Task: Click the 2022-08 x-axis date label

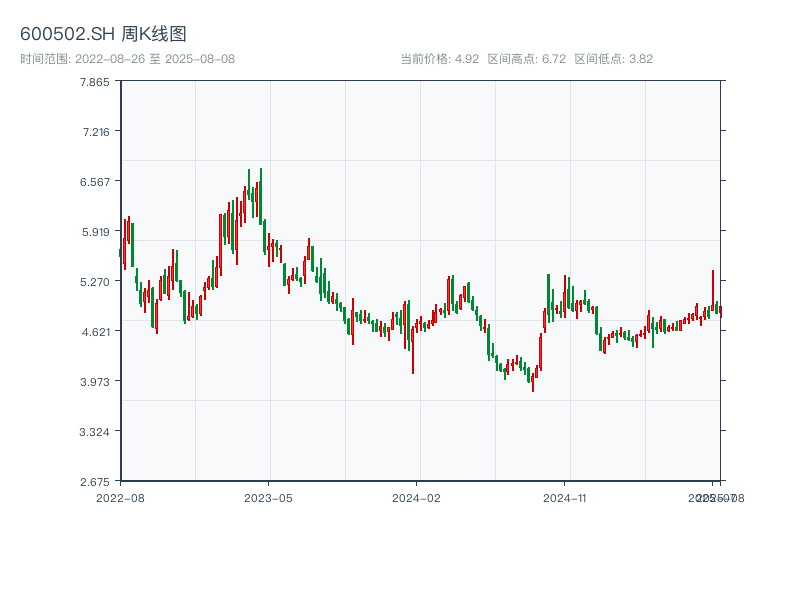Action: (120, 497)
